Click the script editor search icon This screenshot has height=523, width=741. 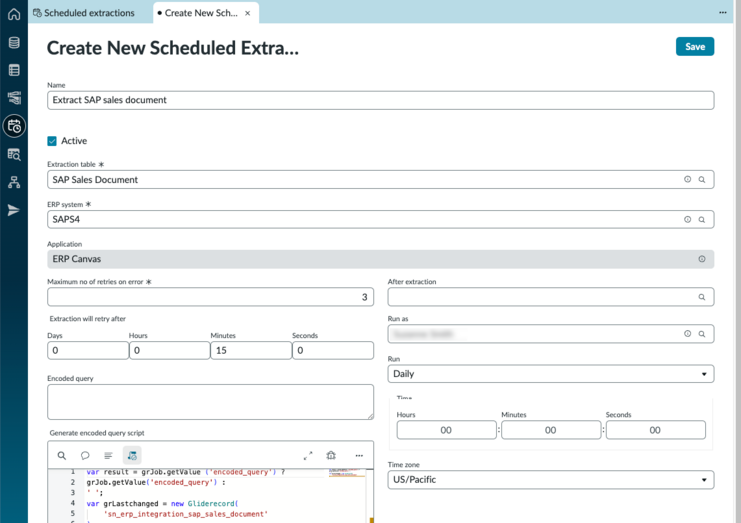point(61,455)
